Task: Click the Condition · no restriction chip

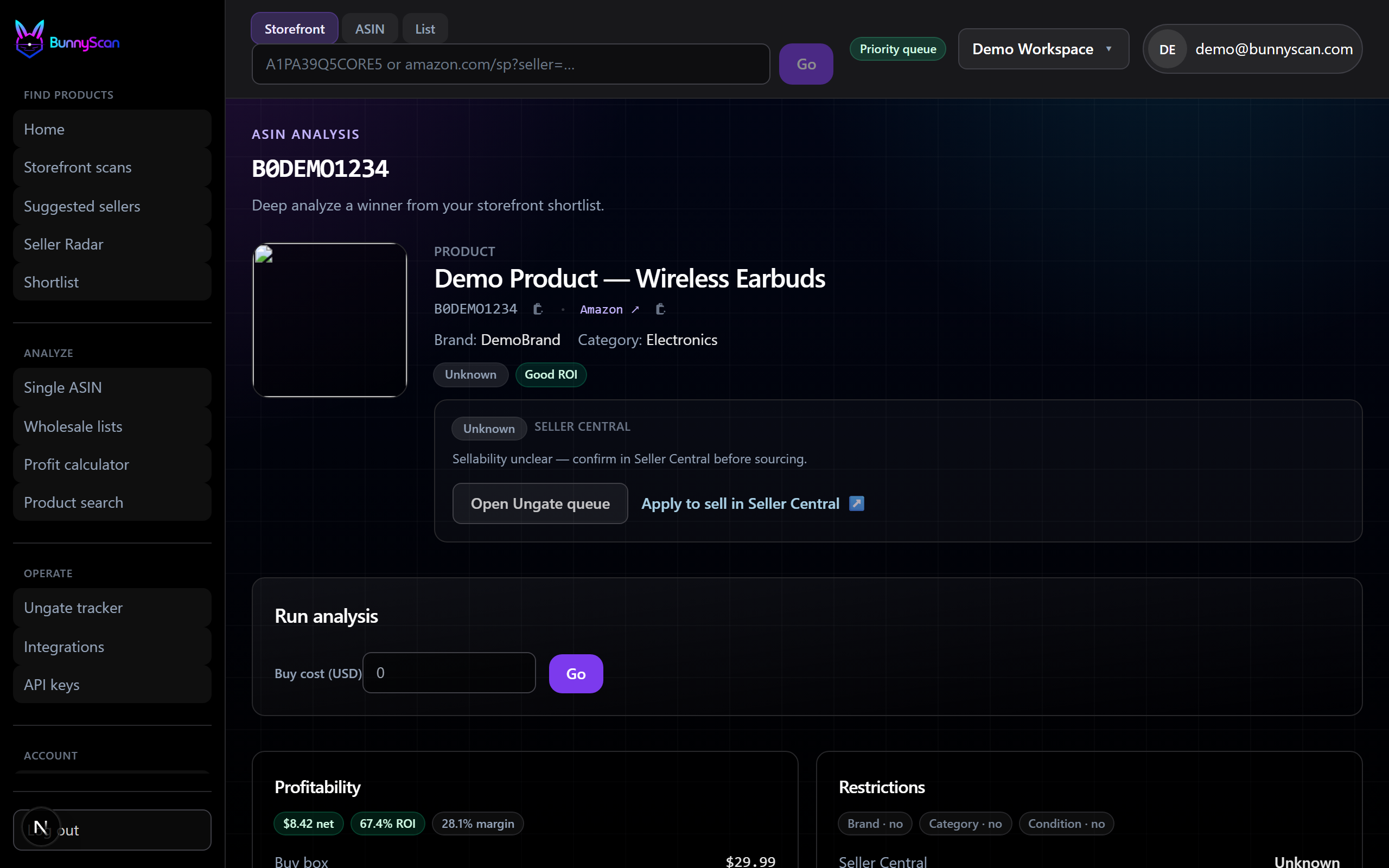Action: click(x=1066, y=824)
